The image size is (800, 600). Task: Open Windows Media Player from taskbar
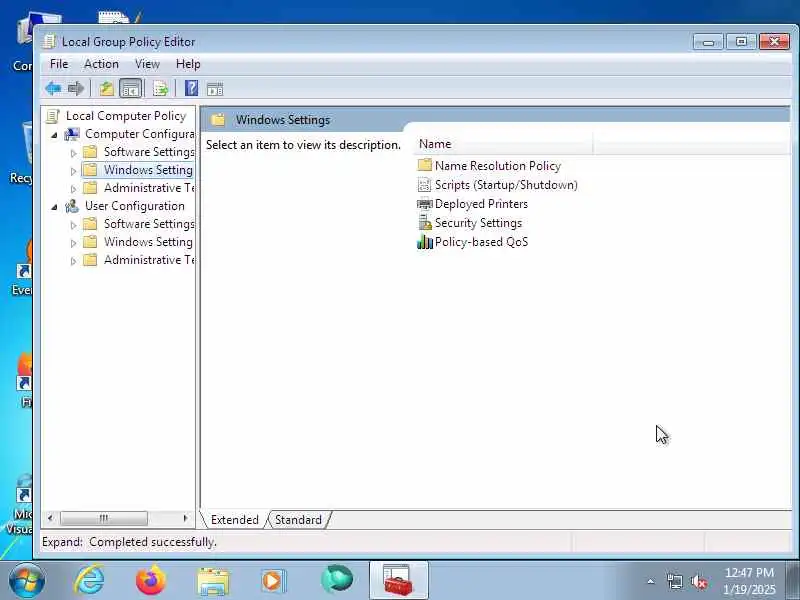coord(274,581)
